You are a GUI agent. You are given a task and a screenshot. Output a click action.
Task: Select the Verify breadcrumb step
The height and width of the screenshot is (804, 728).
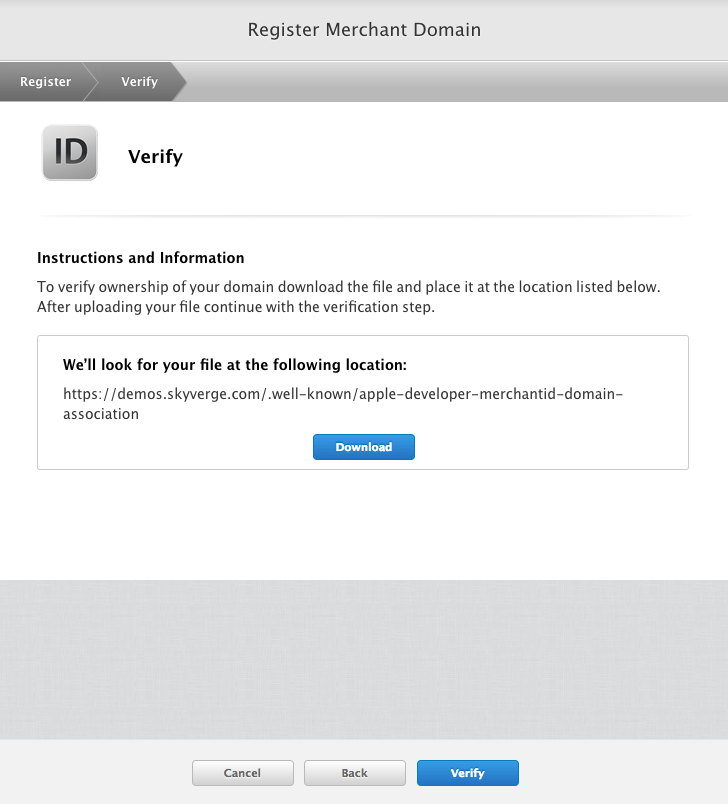139,81
